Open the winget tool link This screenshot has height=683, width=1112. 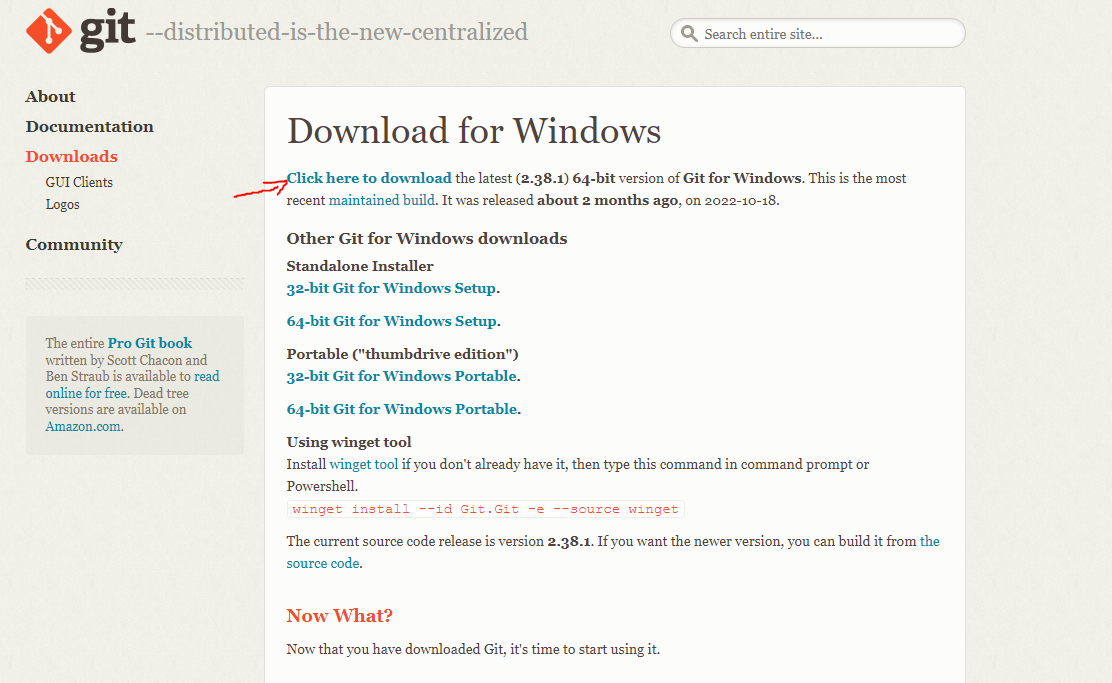pyautogui.click(x=363, y=464)
